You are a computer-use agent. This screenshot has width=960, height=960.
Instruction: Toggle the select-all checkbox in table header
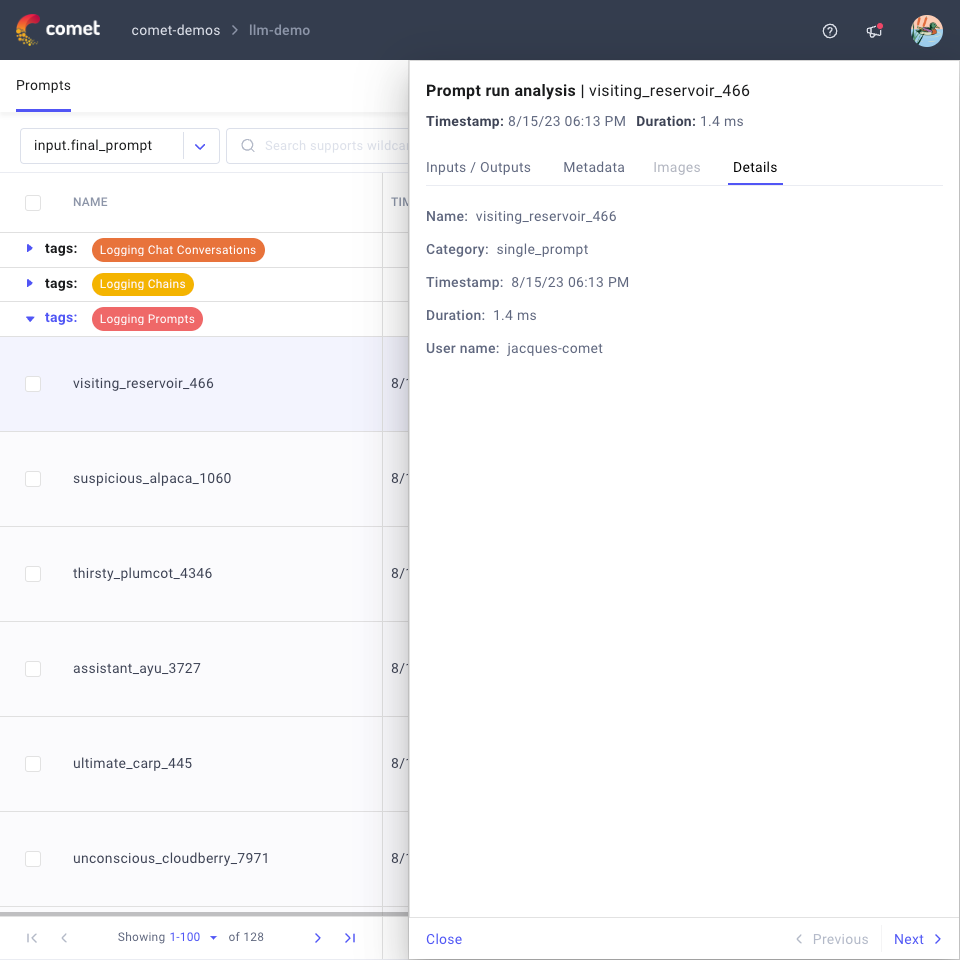[33, 203]
